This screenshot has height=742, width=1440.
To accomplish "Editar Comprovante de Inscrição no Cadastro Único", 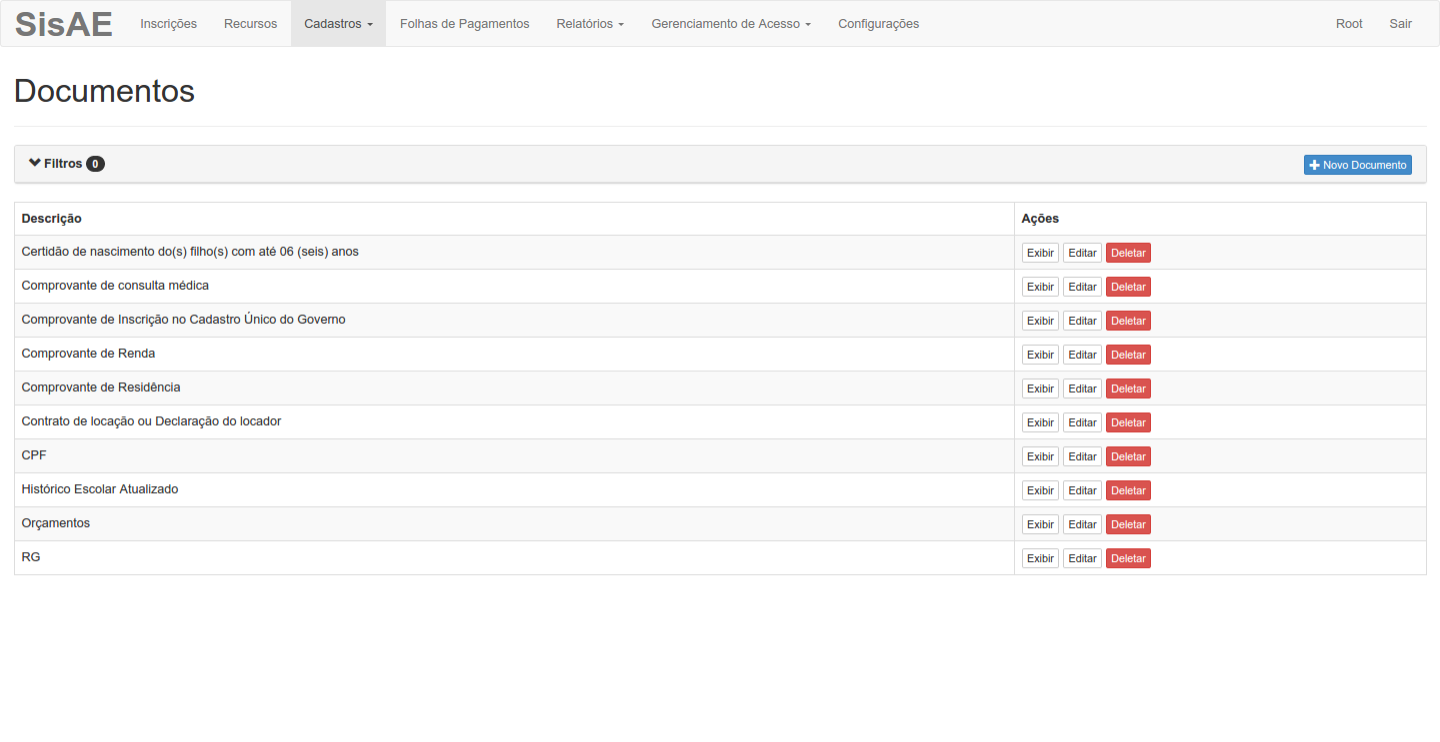I will pyautogui.click(x=1082, y=321).
